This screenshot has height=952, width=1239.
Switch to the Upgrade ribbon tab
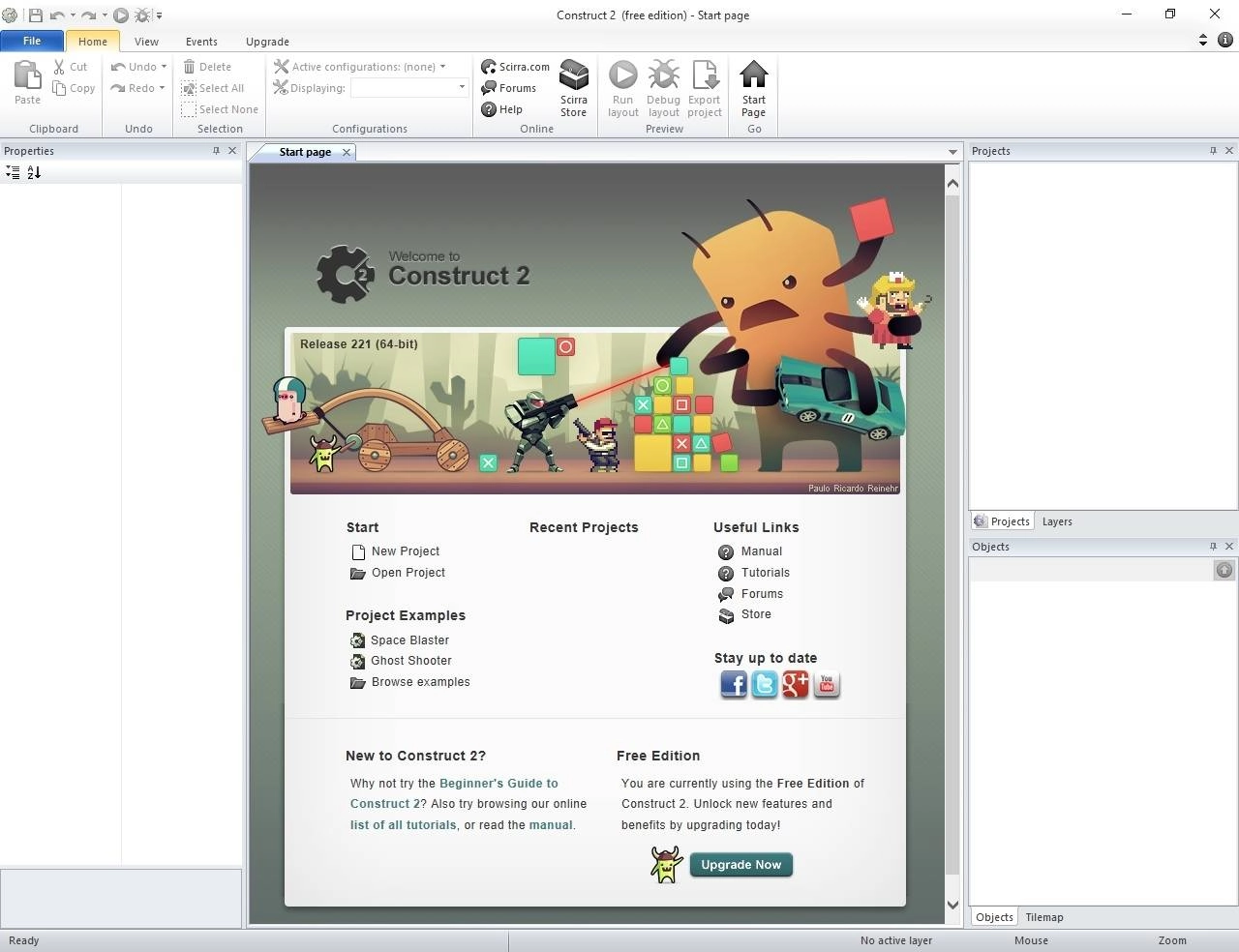click(267, 42)
